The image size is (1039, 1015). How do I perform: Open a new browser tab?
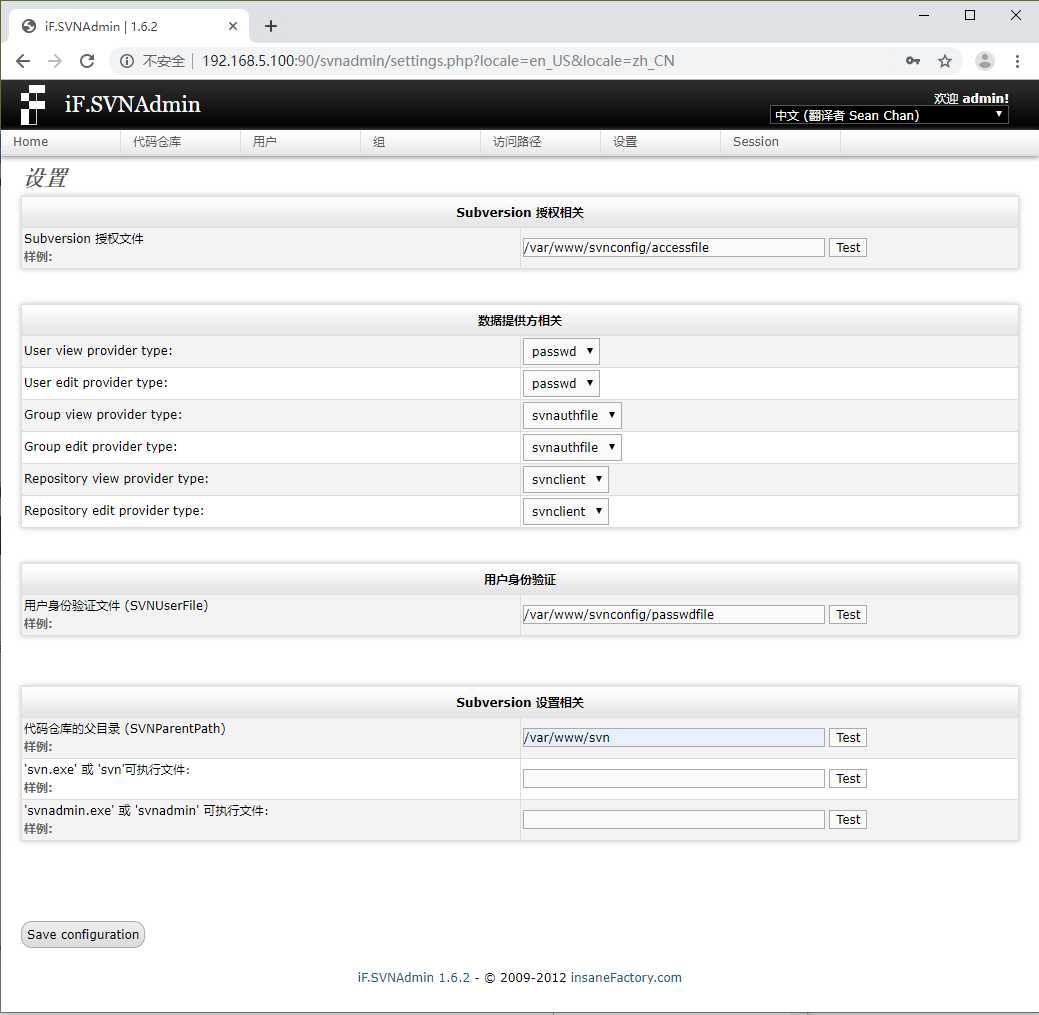(271, 26)
